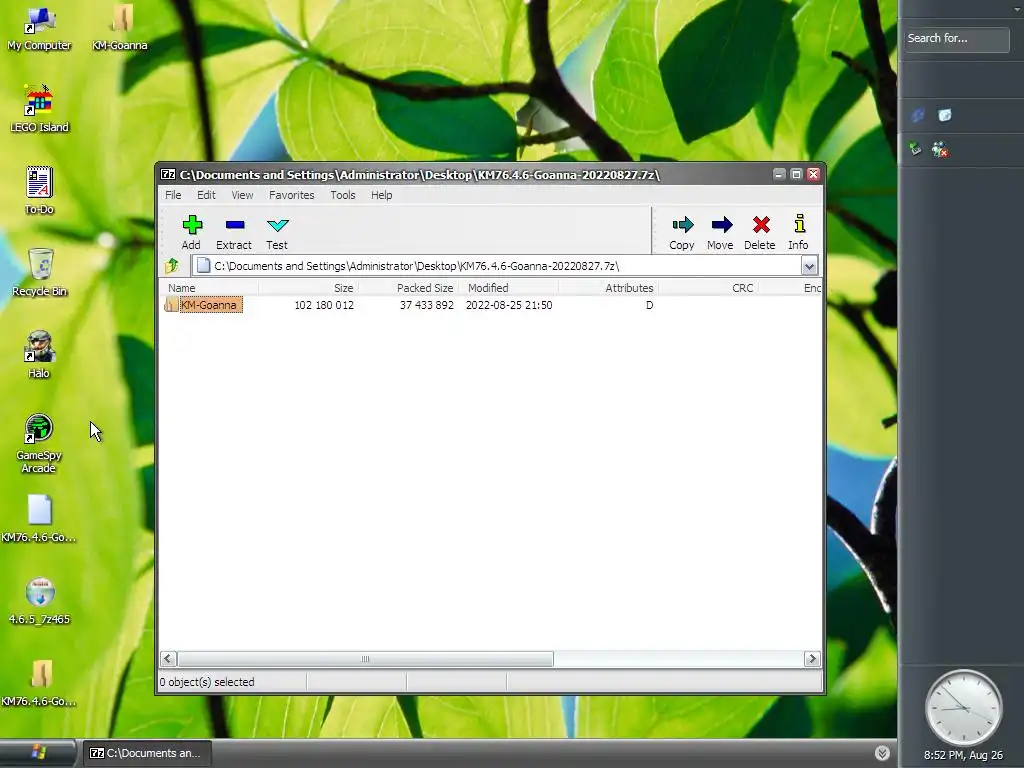Click the red Delete X icon

(x=761, y=225)
